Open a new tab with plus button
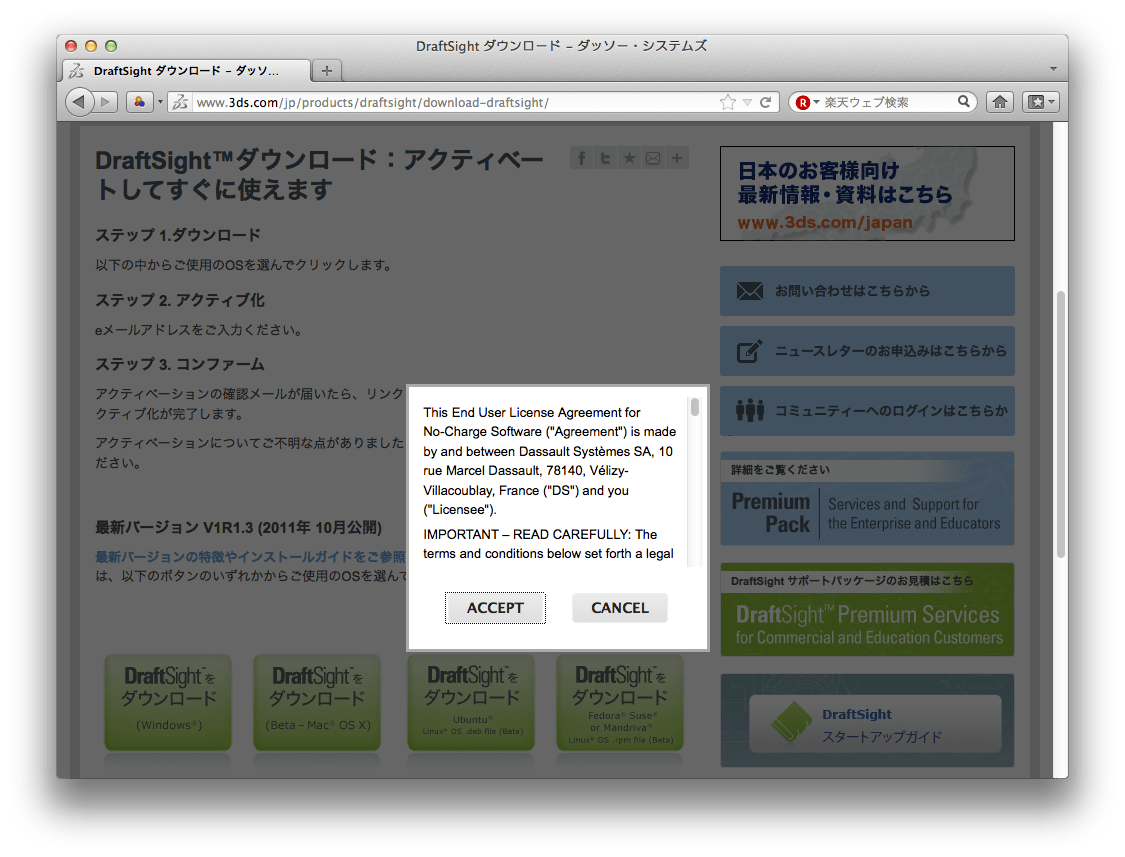 coord(326,70)
